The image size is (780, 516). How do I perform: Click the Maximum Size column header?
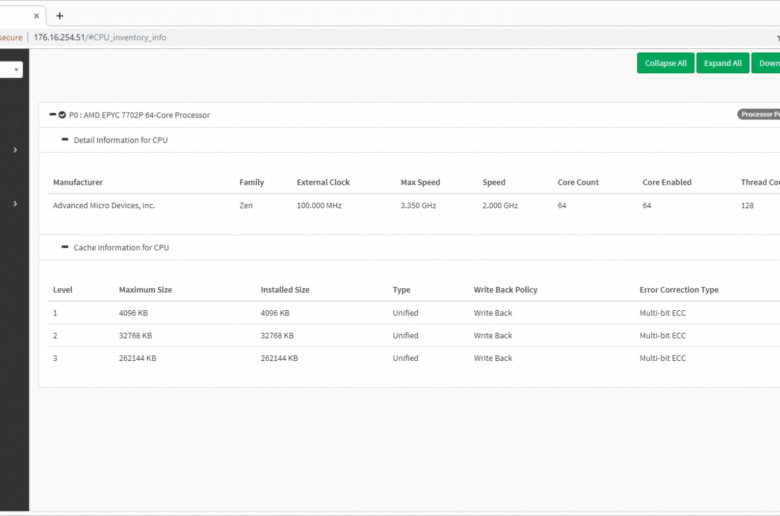coord(145,290)
